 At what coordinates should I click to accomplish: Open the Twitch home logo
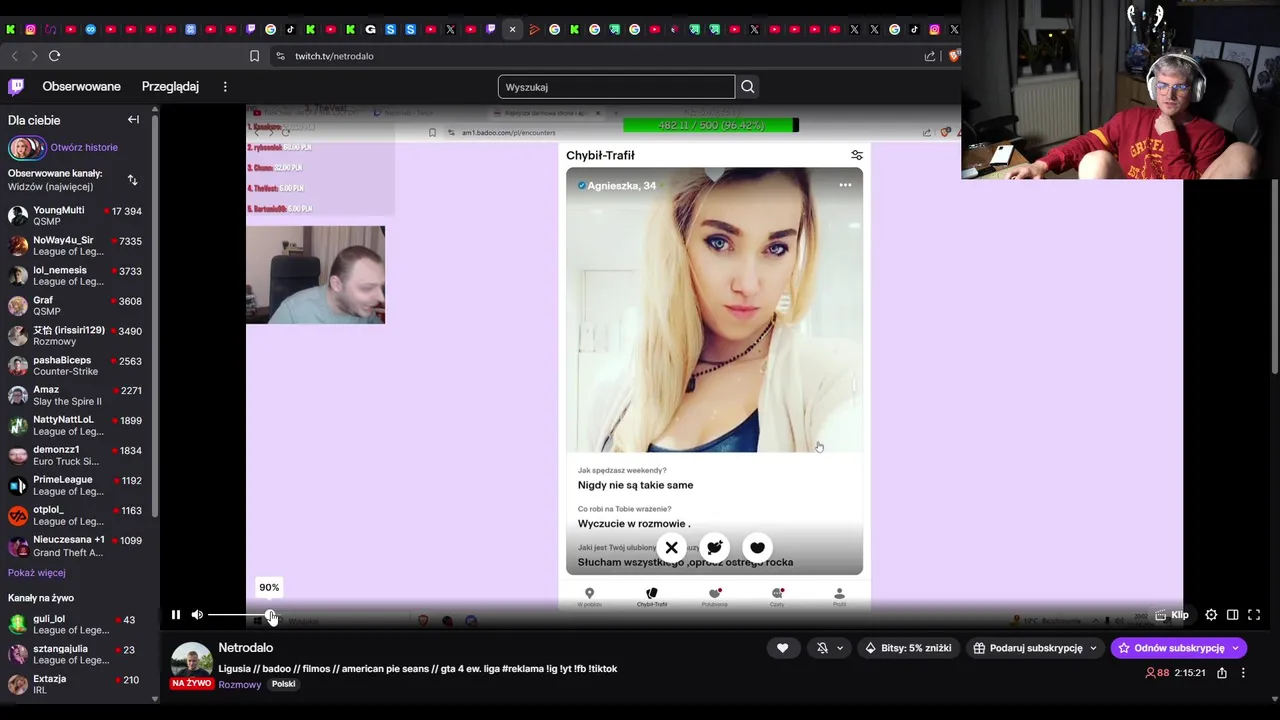tap(16, 87)
